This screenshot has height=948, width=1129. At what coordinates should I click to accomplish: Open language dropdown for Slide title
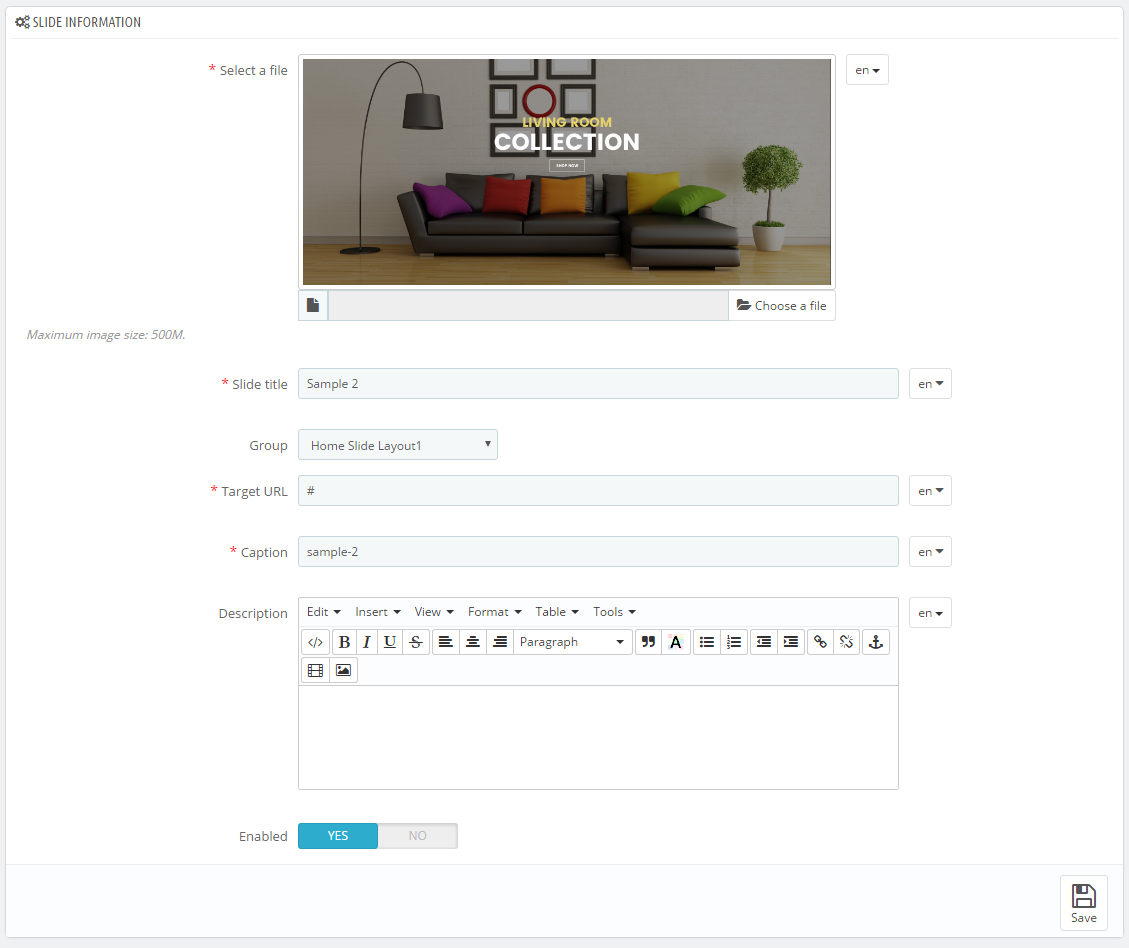pos(930,384)
